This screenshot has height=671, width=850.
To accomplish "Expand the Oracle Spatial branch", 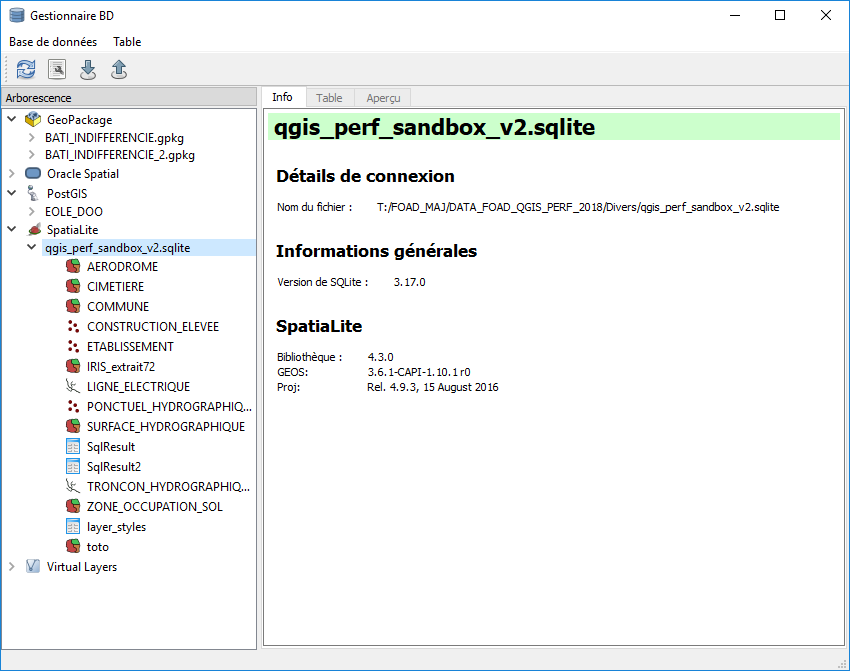I will click(12, 173).
